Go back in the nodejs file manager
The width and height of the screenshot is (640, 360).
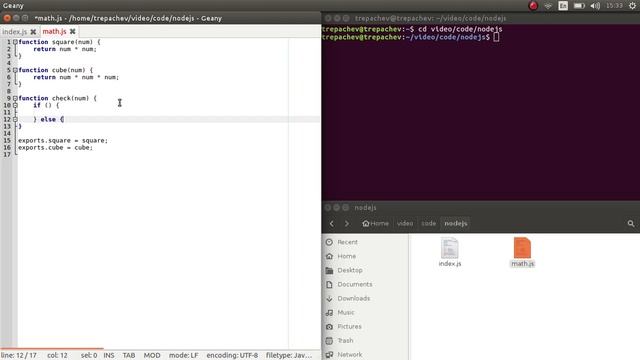click(x=332, y=223)
